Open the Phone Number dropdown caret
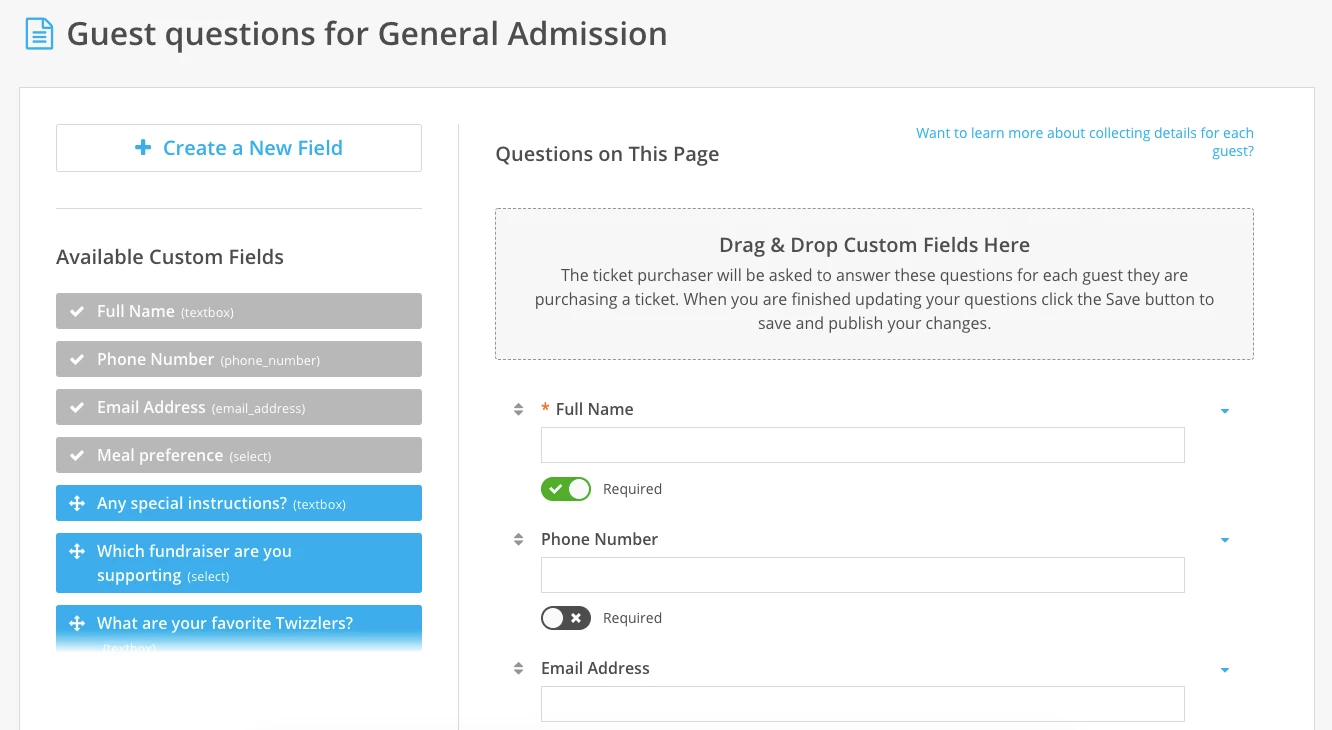The height and width of the screenshot is (730, 1332). click(1224, 540)
